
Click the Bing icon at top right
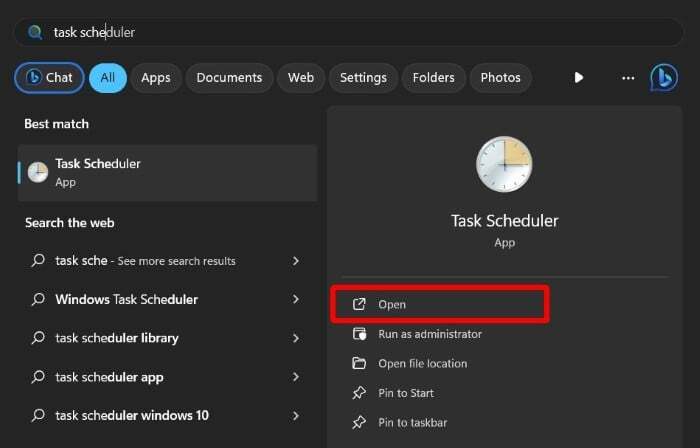click(x=664, y=78)
